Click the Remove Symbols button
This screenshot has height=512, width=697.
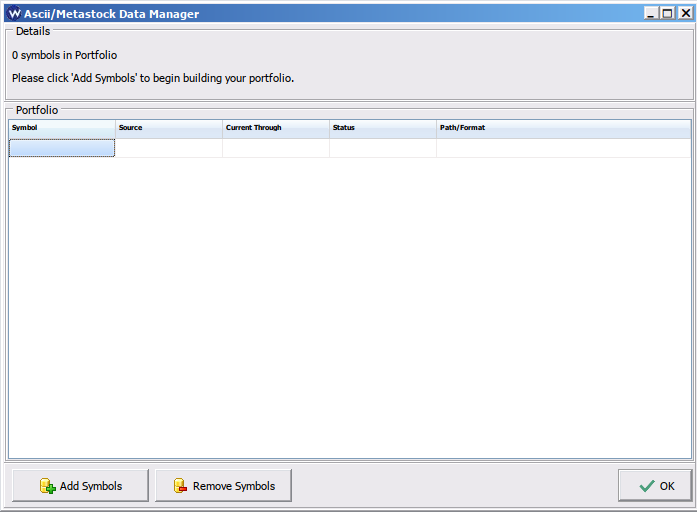223,485
